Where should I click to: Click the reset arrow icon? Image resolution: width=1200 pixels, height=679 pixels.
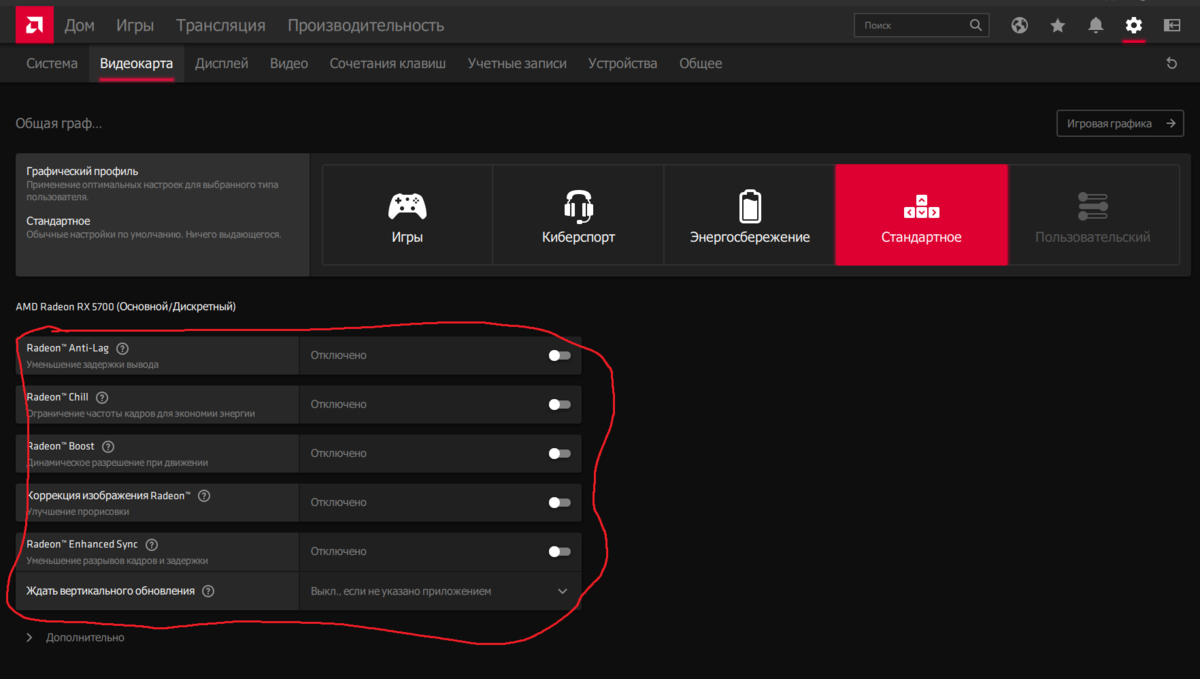(x=1172, y=63)
